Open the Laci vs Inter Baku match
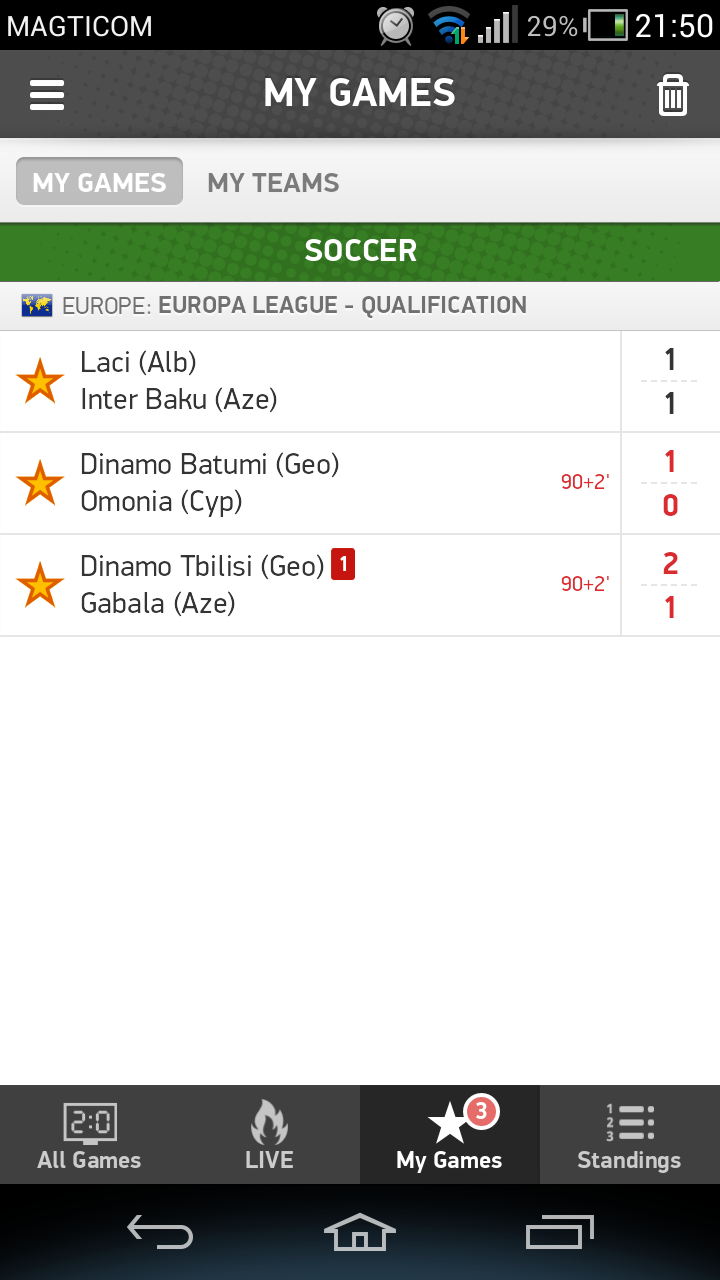 click(x=310, y=382)
